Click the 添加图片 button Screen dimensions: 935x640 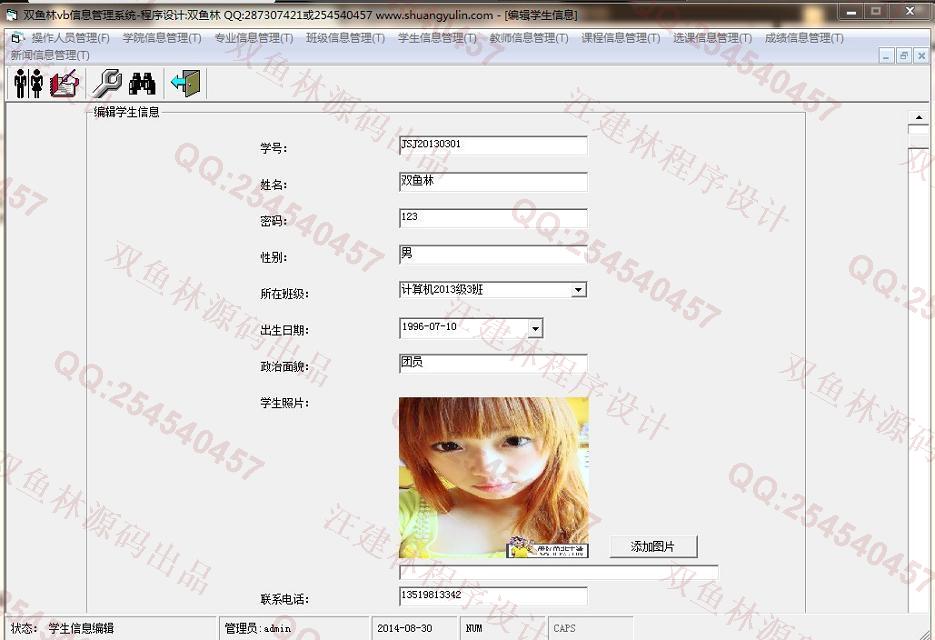coord(654,546)
